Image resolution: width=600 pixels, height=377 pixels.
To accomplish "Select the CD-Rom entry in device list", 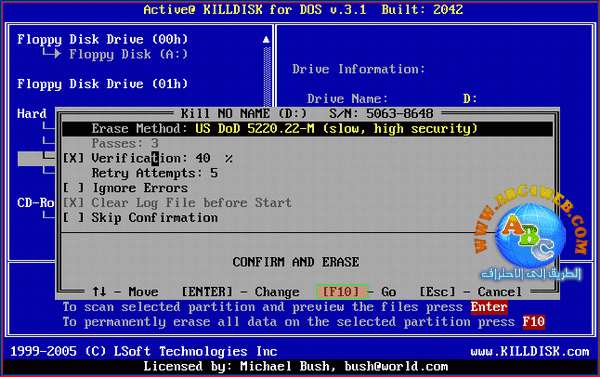I will 36,202.
